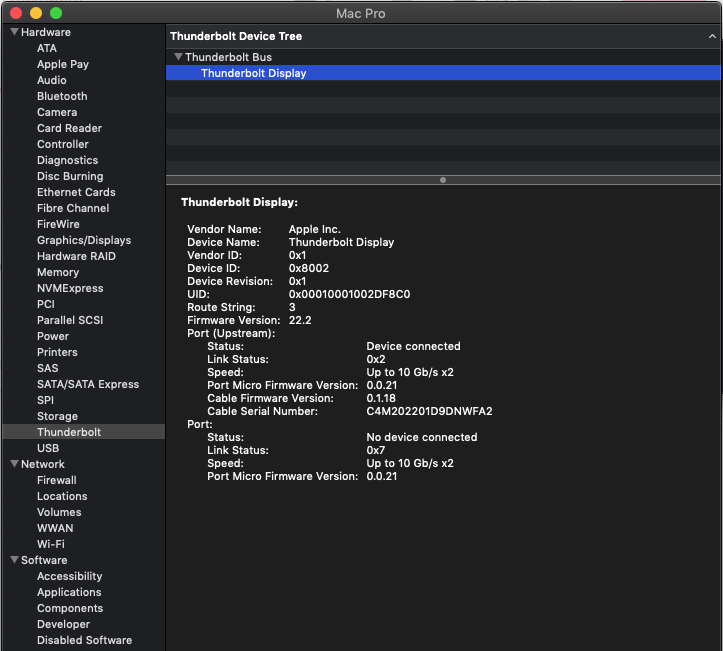Open Graphics/Displays section
723x651 pixels.
point(84,240)
